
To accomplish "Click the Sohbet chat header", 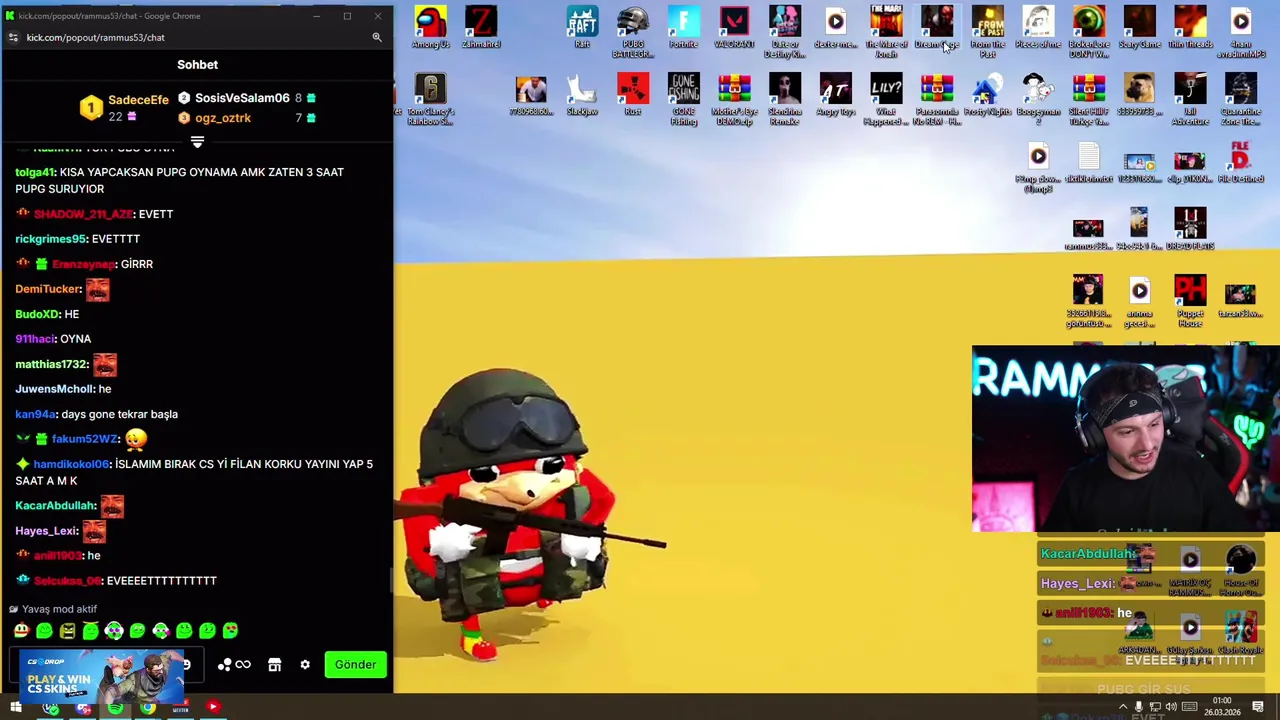I will pyautogui.click(x=197, y=64).
